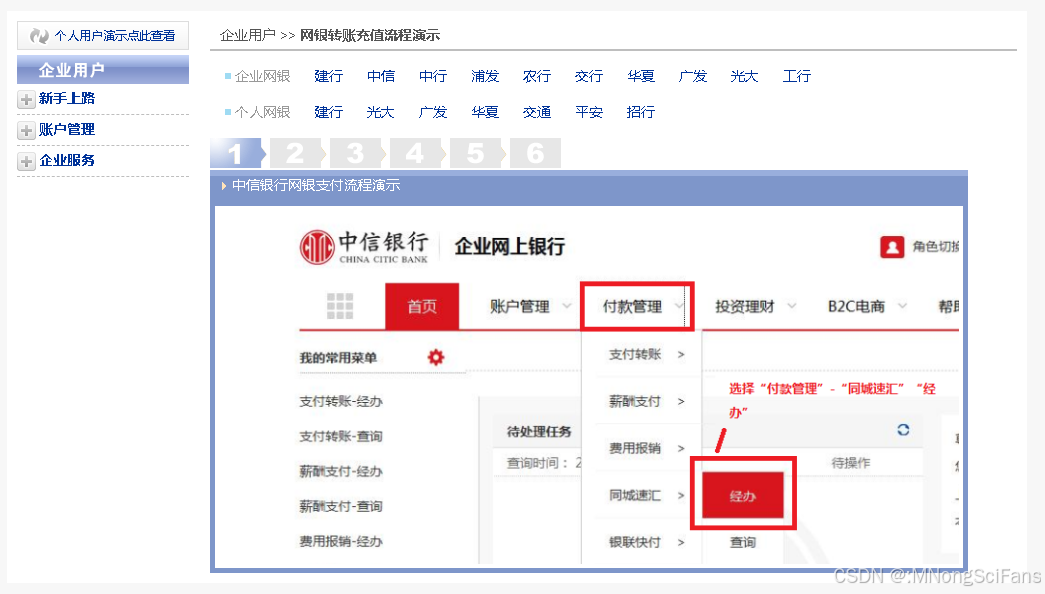Expand 费用报销 submenu entry
This screenshot has height=594, width=1045.
tap(646, 448)
